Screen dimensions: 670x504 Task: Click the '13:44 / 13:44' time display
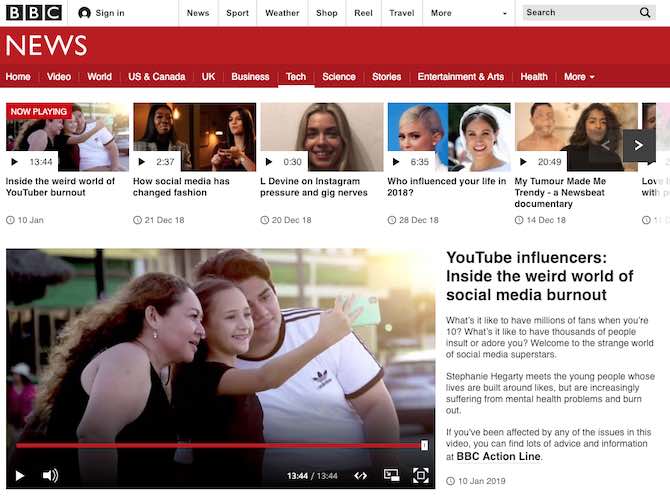[312, 476]
